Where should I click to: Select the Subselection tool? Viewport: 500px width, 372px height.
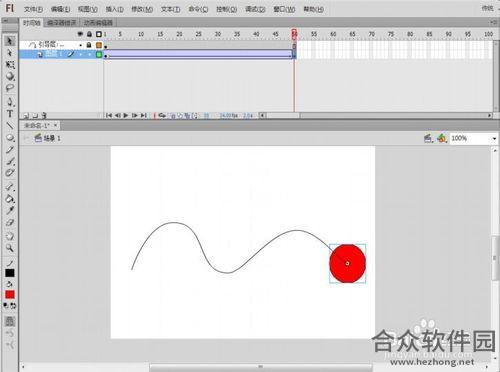10,53
